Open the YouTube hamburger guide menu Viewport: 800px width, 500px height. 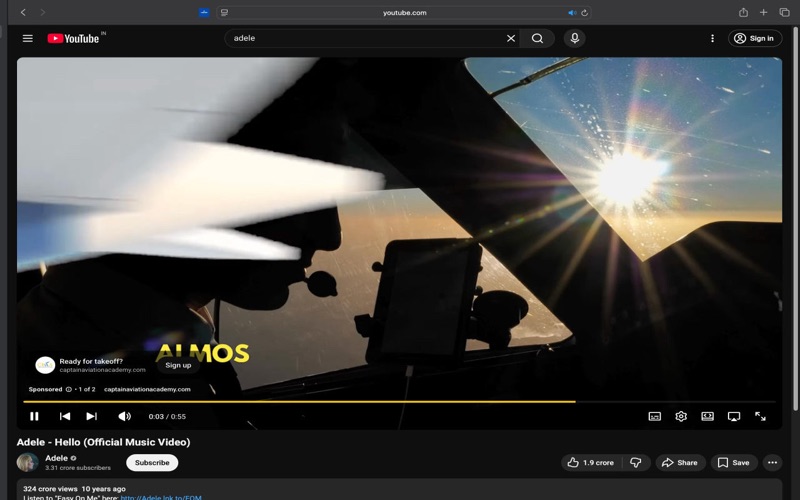point(28,38)
